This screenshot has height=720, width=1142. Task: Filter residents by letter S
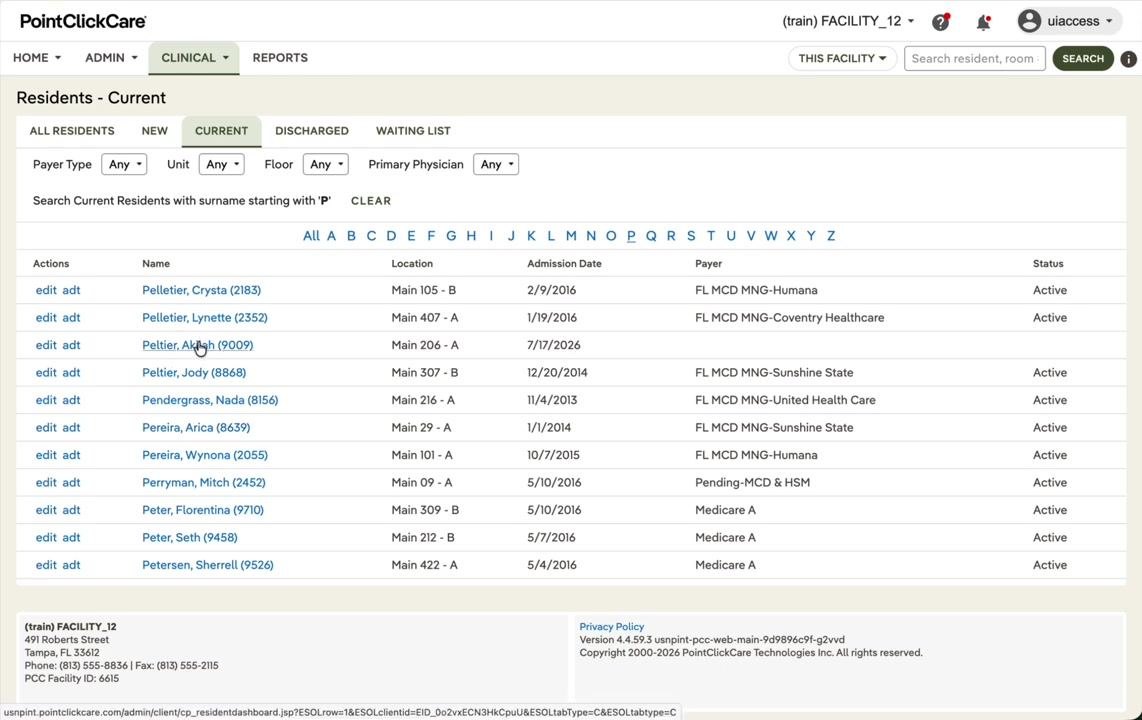(691, 236)
